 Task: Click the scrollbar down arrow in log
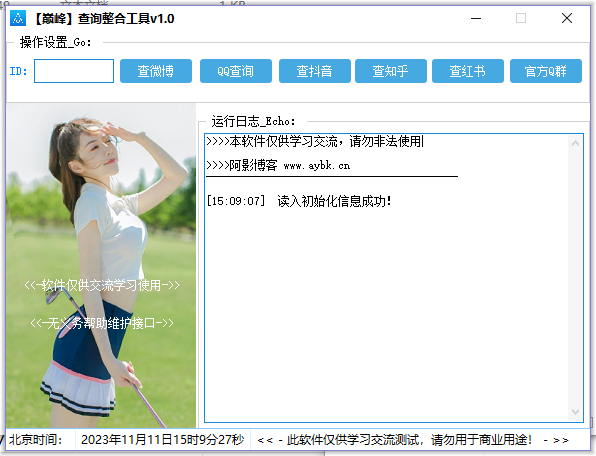coord(575,412)
